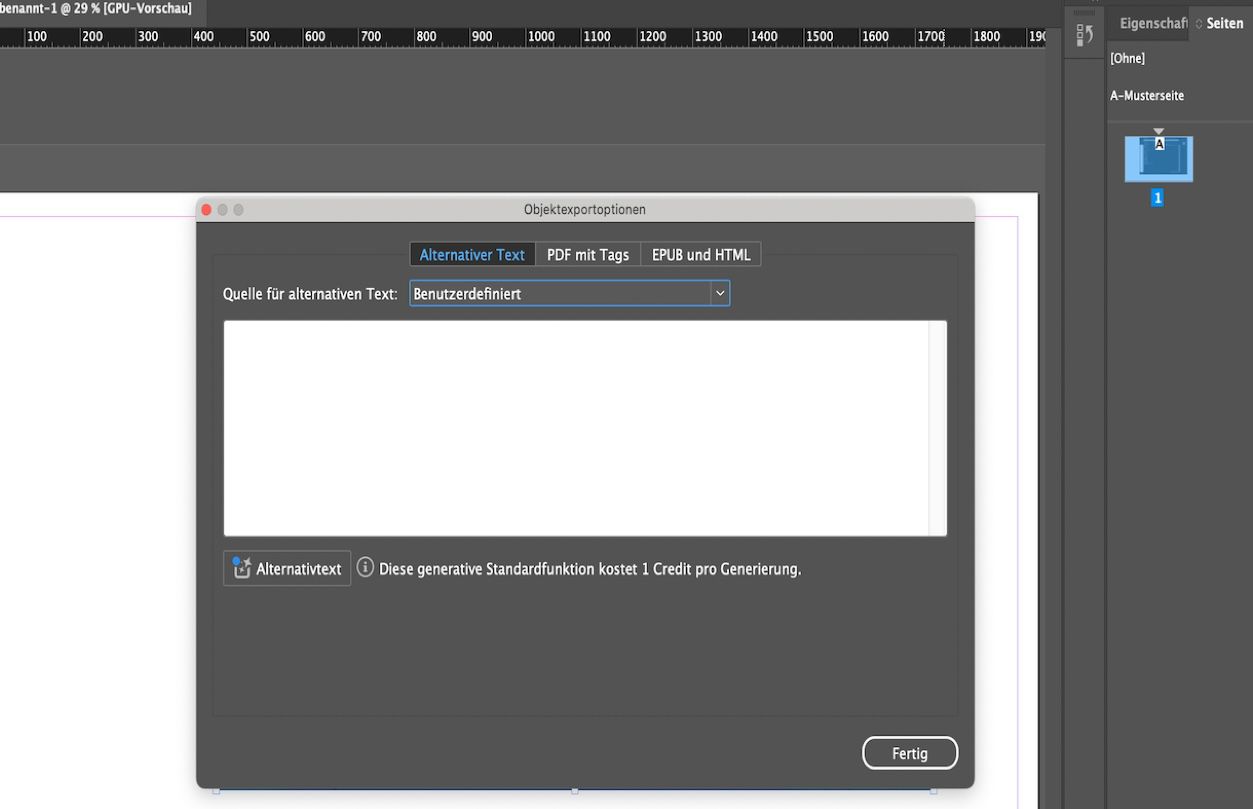Click the Objektexportoptionen title bar
Image resolution: width=1253 pixels, height=809 pixels.
585,209
